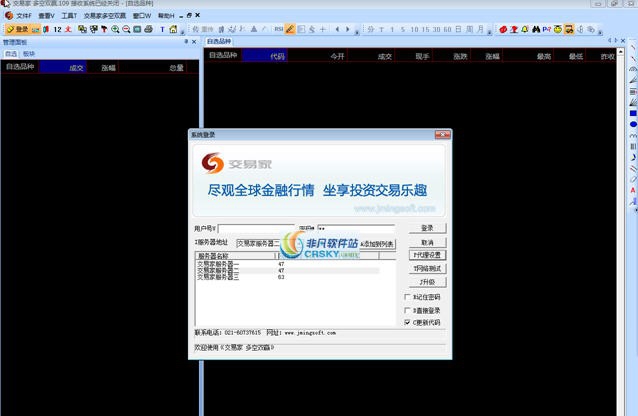Click the 自选品种 document tab

pyautogui.click(x=219, y=42)
